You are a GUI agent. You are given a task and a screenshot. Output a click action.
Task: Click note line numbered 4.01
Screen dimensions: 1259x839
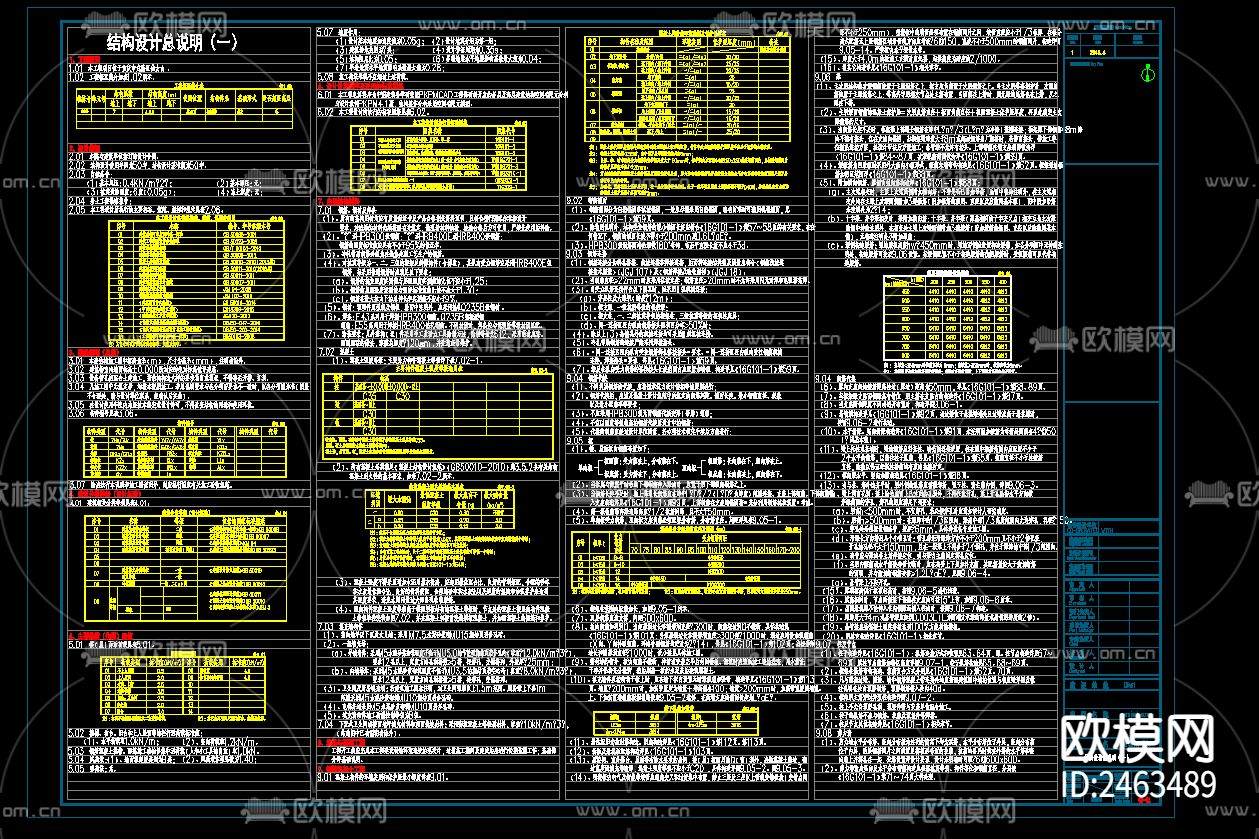click(x=110, y=503)
